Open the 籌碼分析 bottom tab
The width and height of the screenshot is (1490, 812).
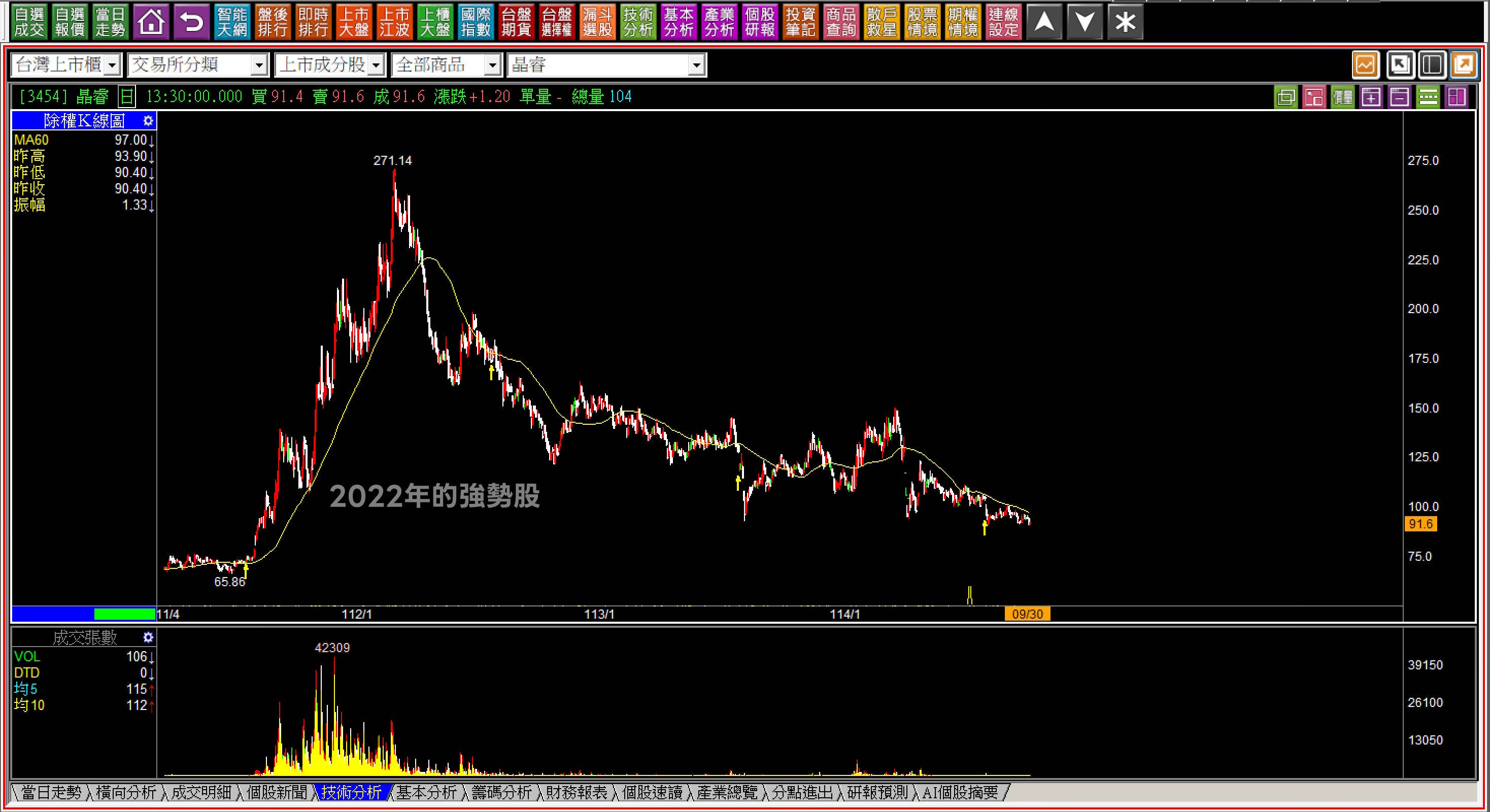point(501,792)
